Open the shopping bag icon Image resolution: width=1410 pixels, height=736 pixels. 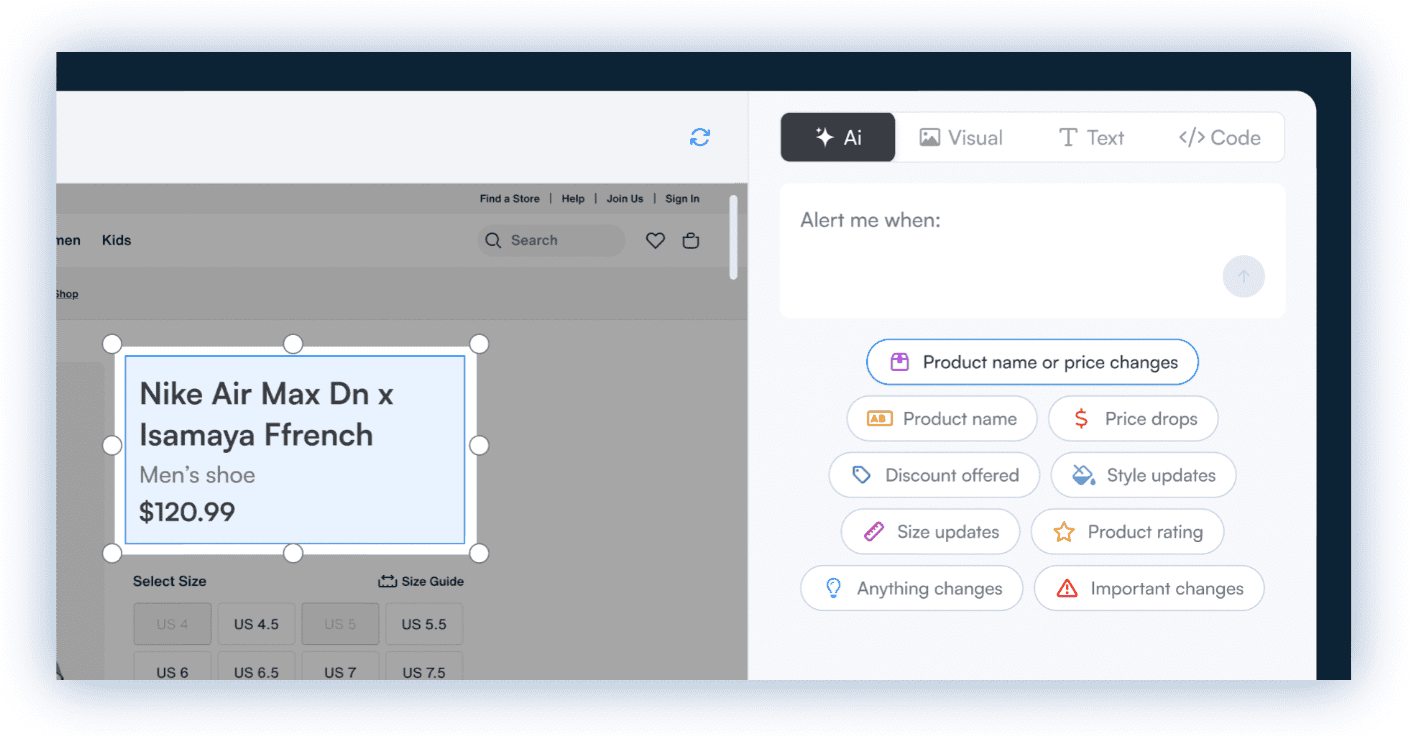(x=690, y=240)
